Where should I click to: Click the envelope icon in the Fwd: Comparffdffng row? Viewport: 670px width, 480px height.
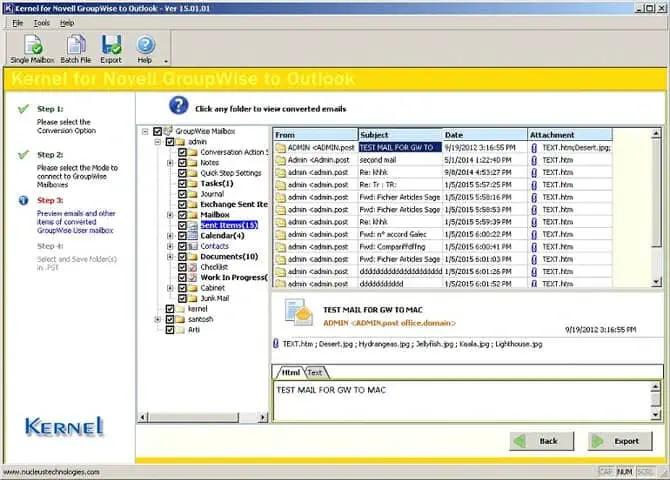point(280,247)
